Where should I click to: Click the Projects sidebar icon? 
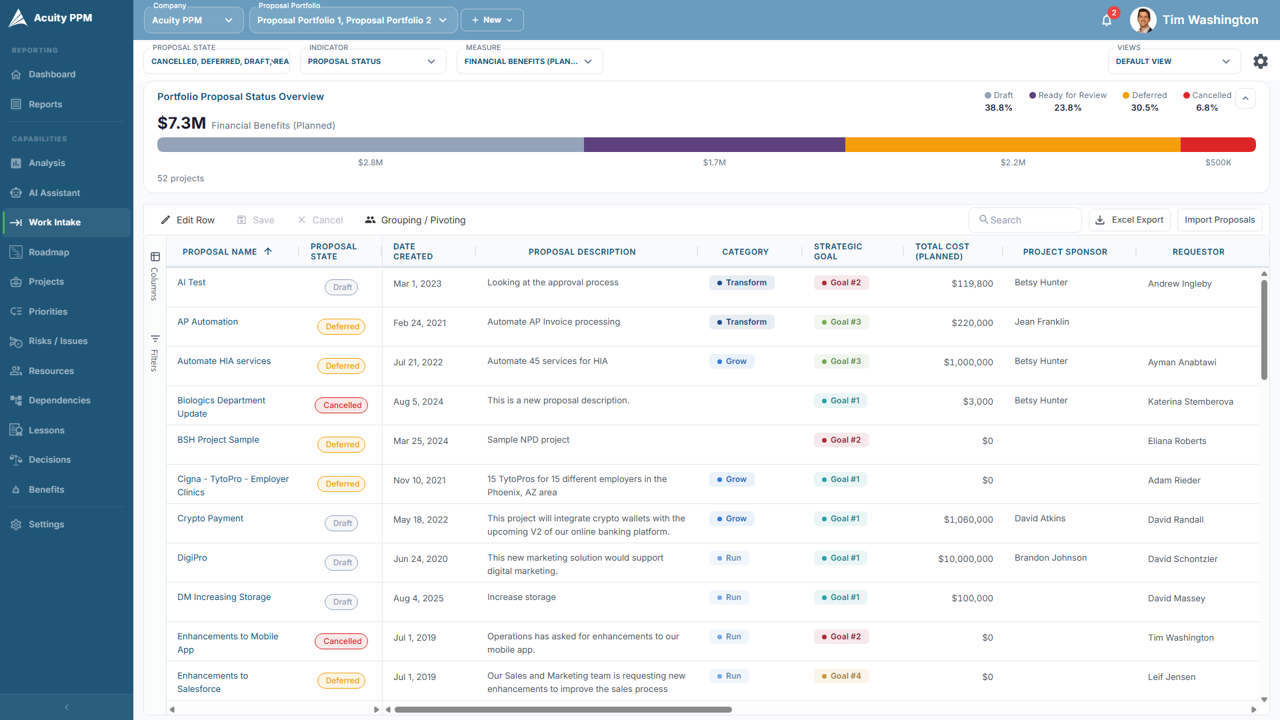point(16,282)
